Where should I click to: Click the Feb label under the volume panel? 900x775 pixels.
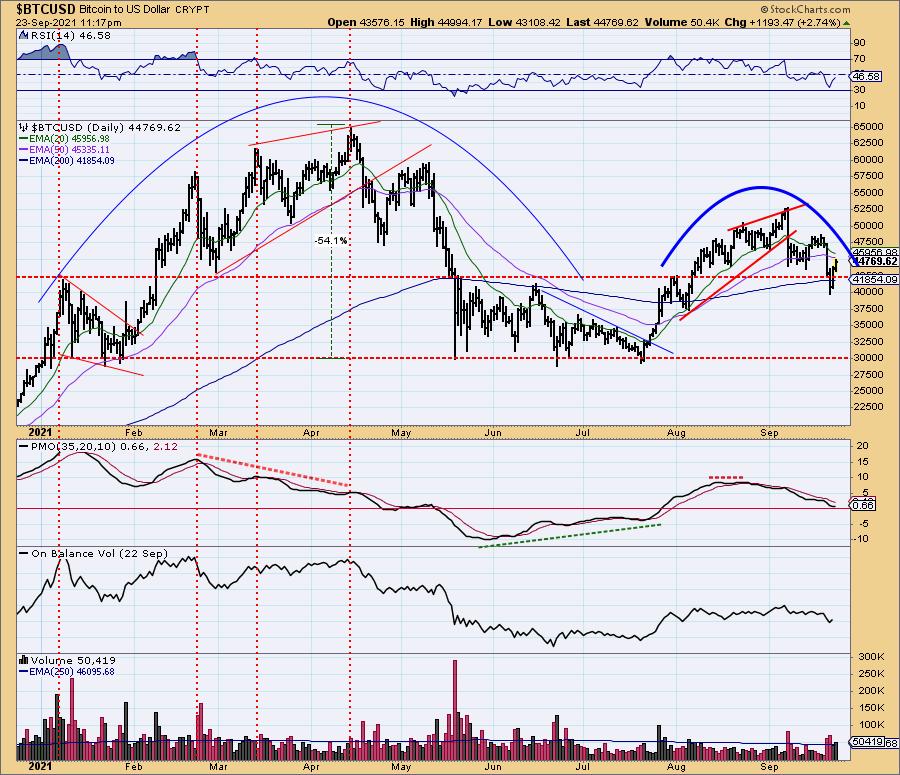click(133, 766)
